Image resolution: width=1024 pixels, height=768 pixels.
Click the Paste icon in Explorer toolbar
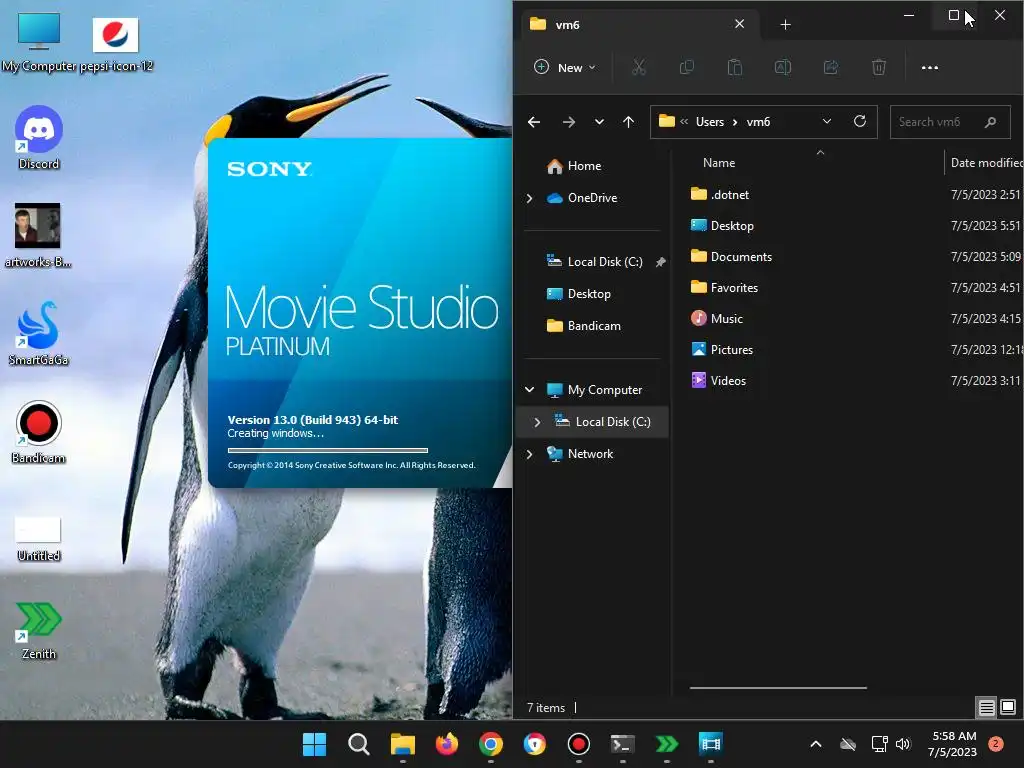pyautogui.click(x=735, y=67)
